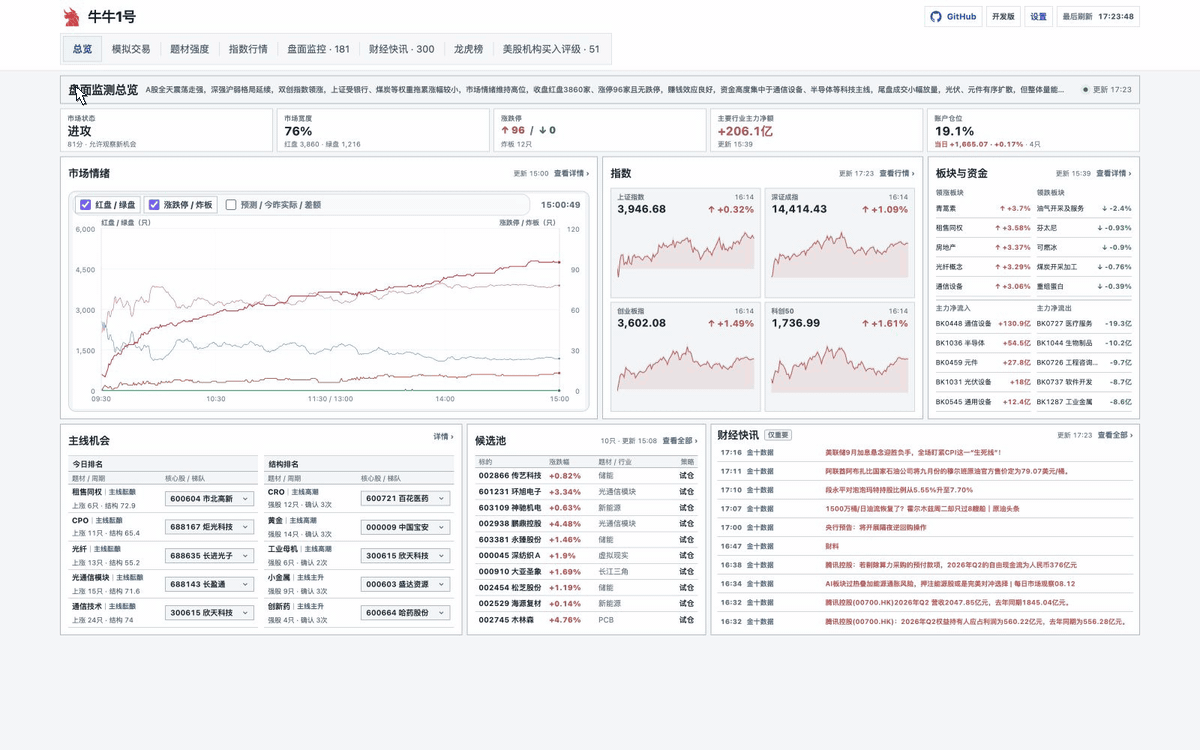Open the 题材强度 tab
This screenshot has width=1200, height=750.
click(x=190, y=48)
